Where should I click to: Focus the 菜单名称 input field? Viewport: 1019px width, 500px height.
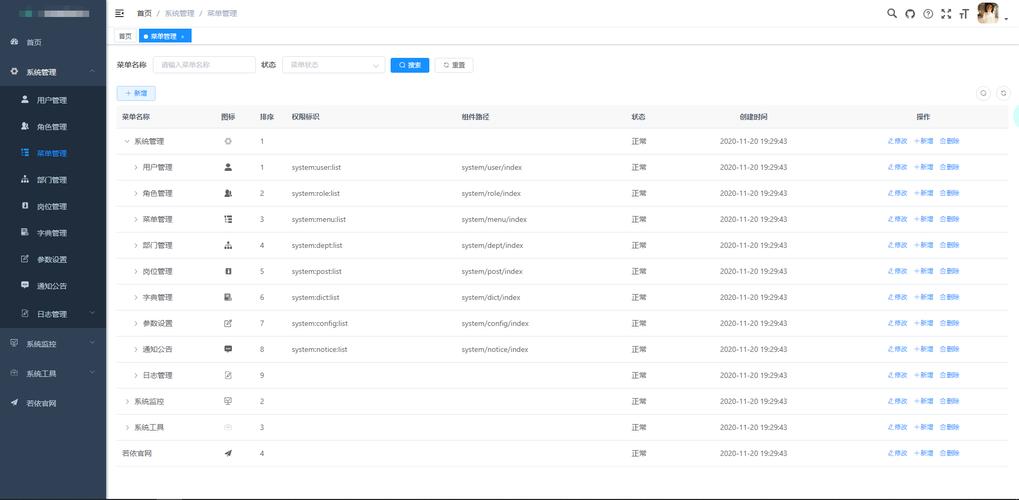pos(203,65)
